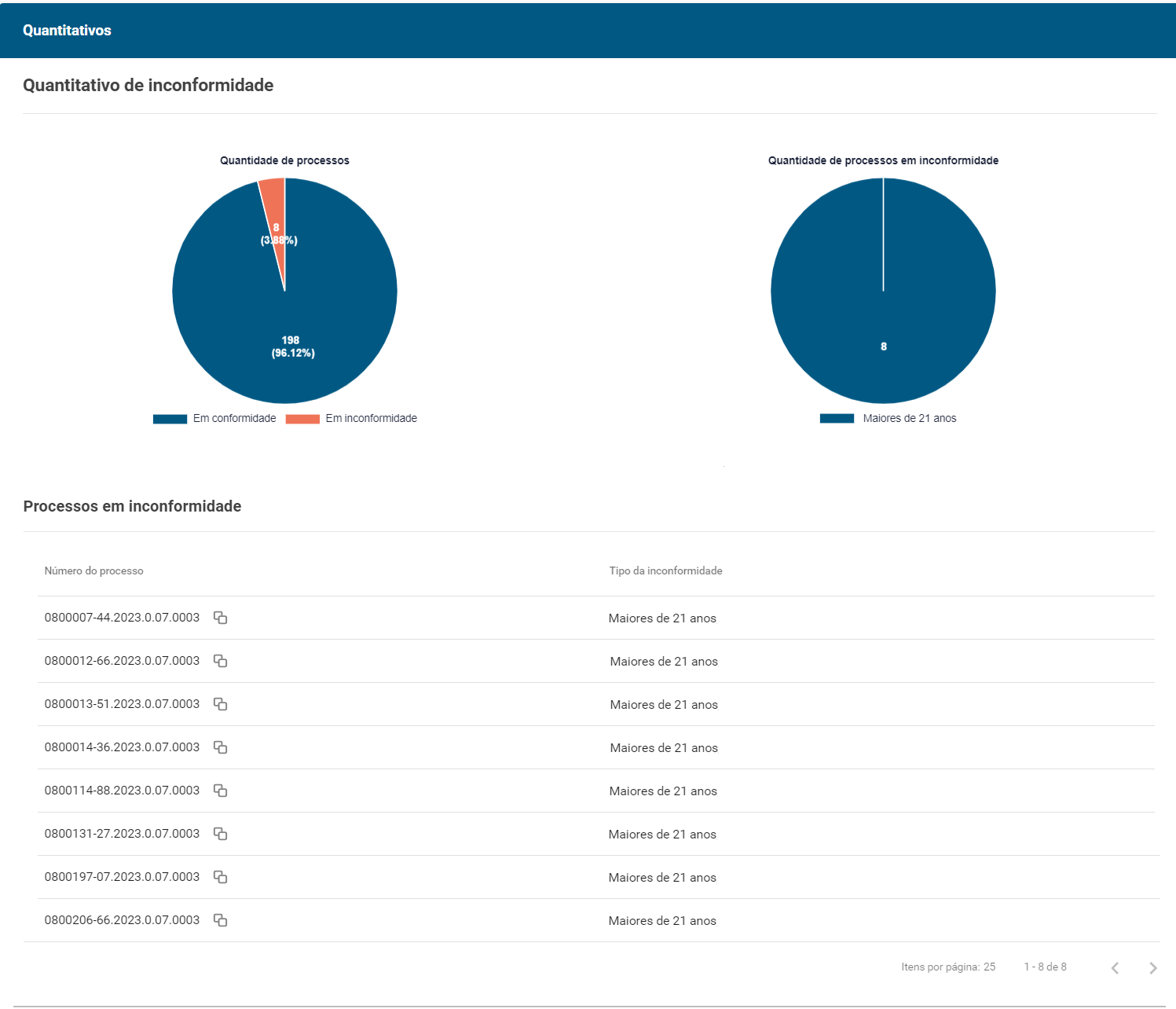
Task: Select process 0800206-66.2023.0.07.0003 text
Action: [x=122, y=920]
